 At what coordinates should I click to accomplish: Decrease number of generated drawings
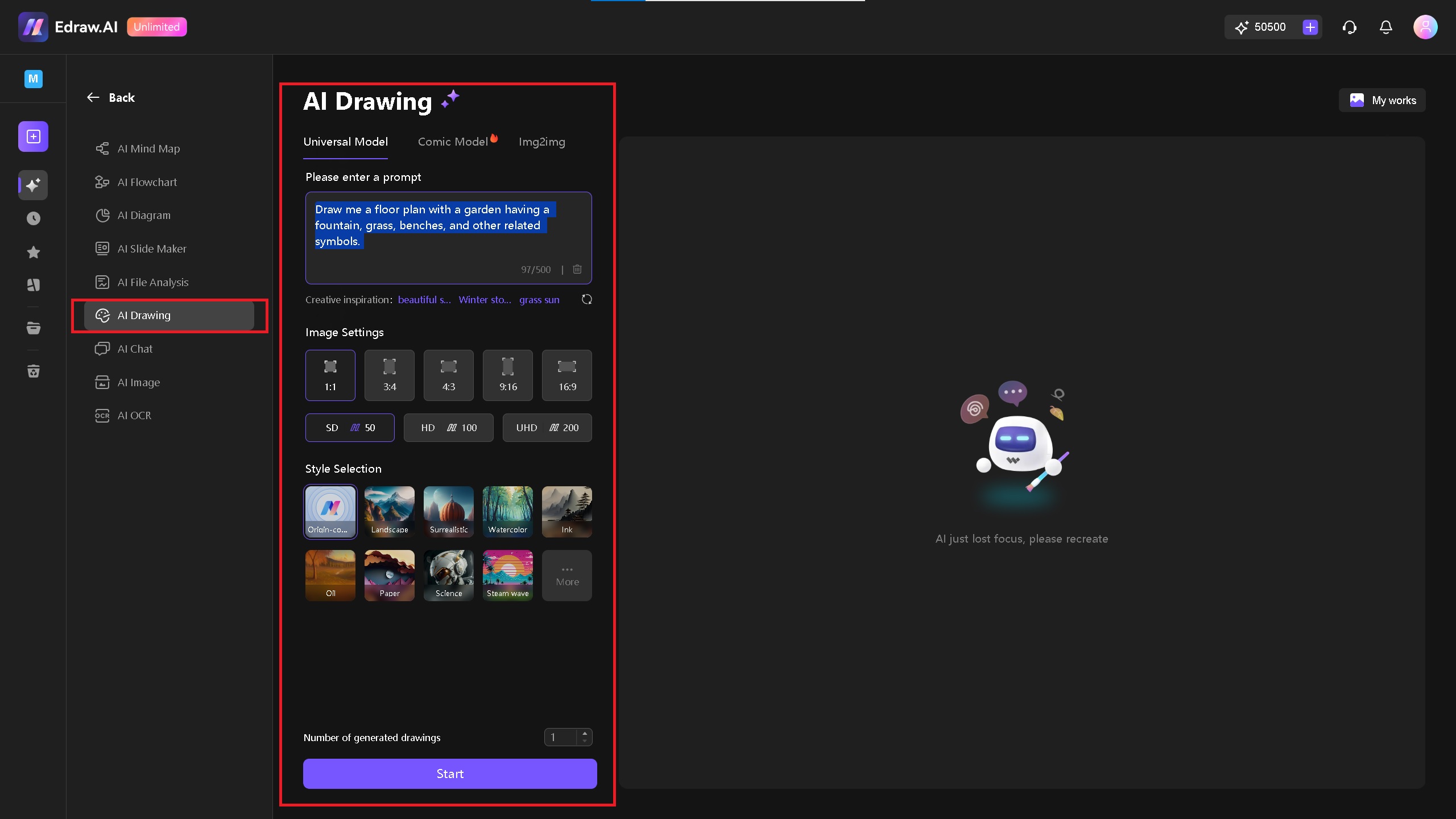click(584, 741)
